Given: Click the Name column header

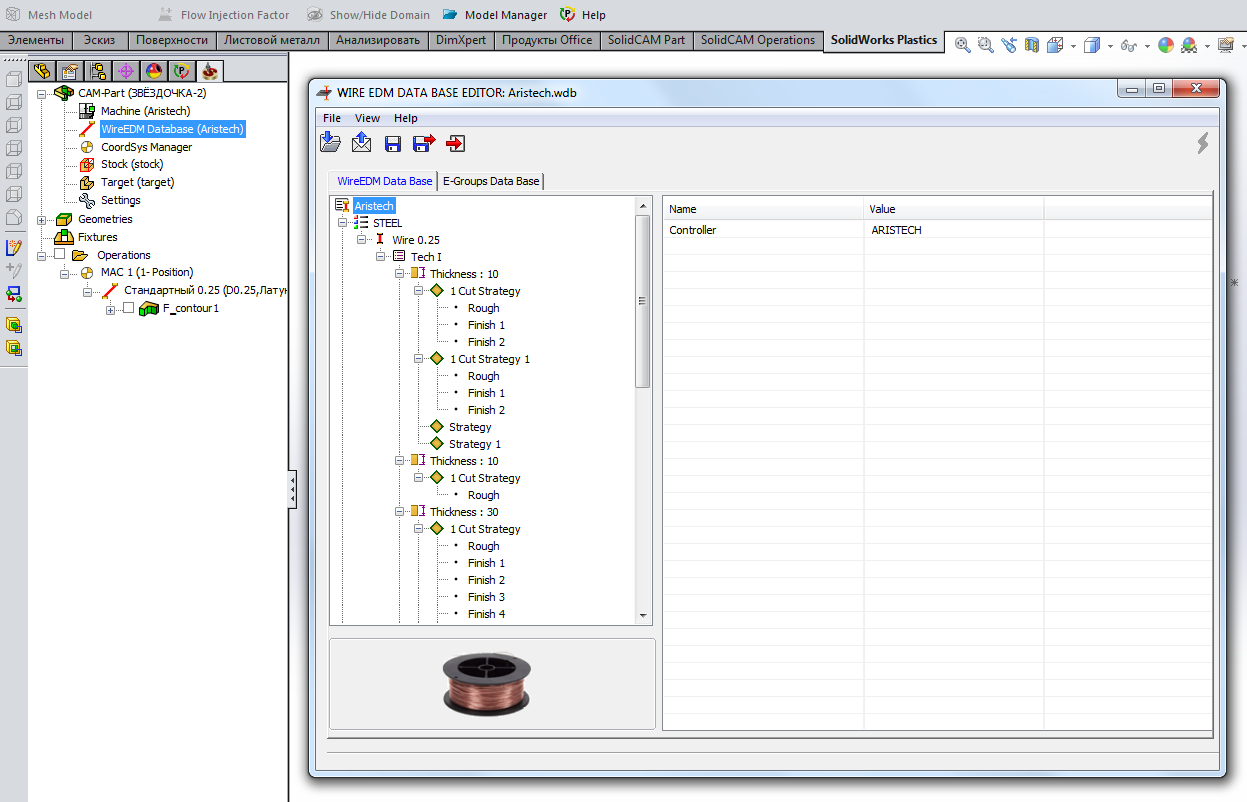Looking at the screenshot, I should tap(763, 209).
